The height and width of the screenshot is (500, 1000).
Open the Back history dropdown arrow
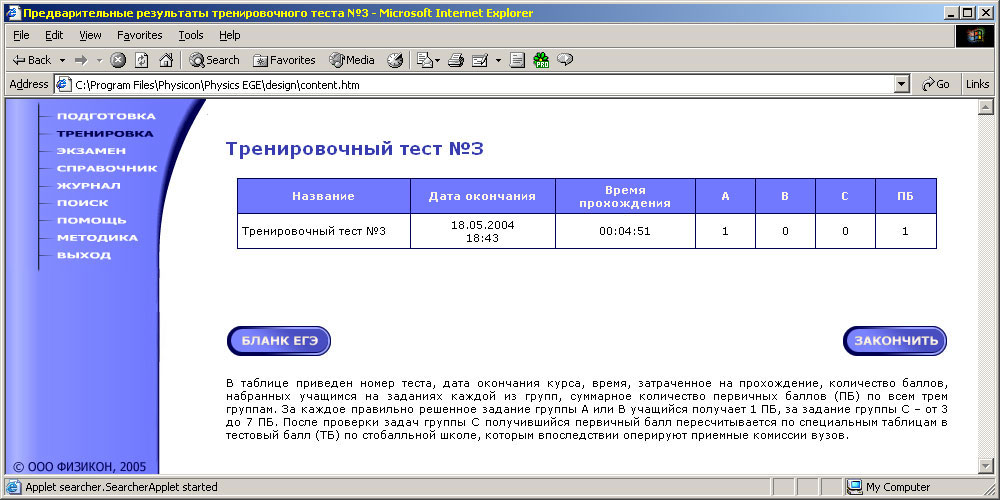[62, 60]
